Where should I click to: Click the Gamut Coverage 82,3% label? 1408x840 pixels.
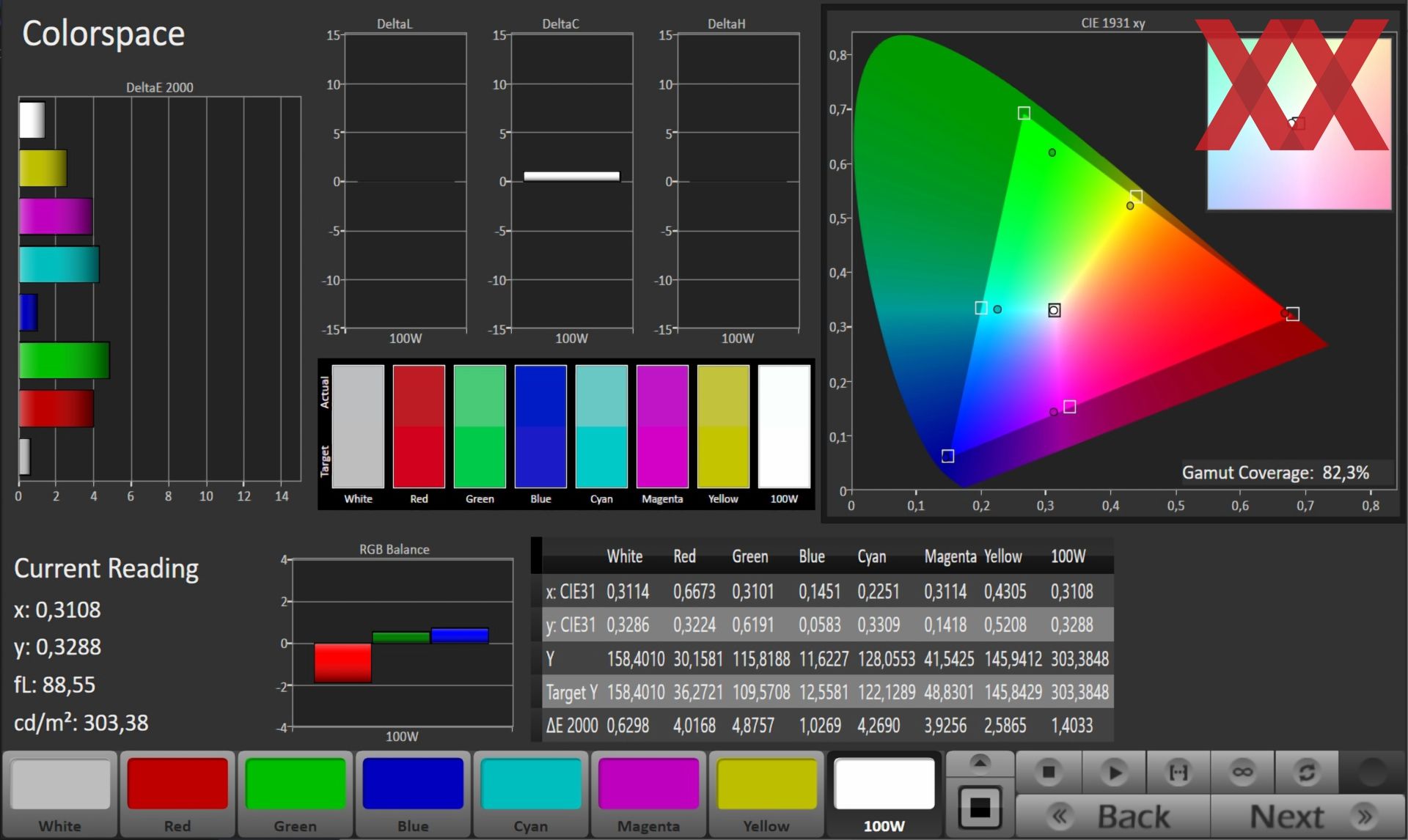(1276, 473)
